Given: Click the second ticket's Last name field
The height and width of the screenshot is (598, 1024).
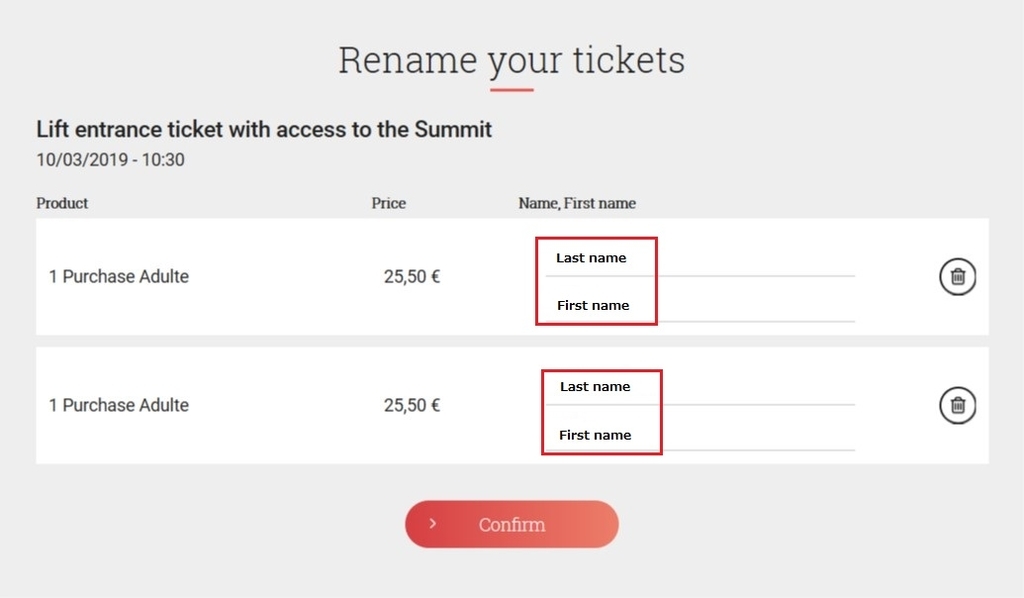Looking at the screenshot, I should 700,387.
